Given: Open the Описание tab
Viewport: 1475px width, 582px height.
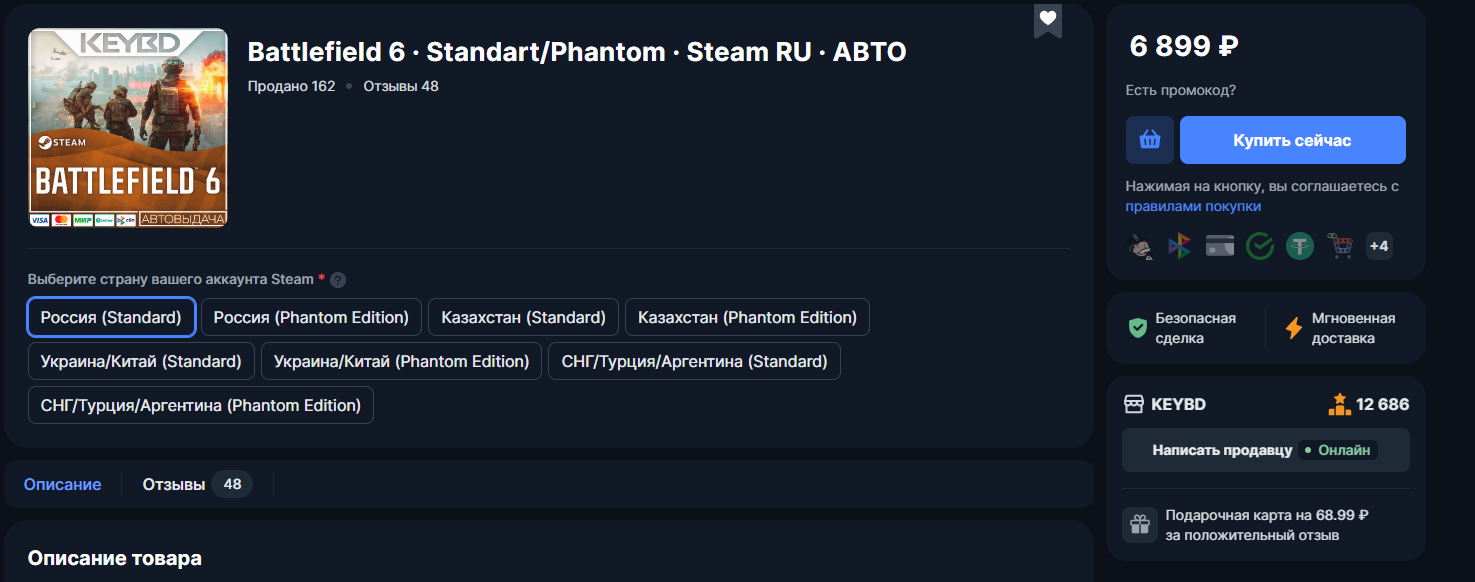Looking at the screenshot, I should (62, 484).
